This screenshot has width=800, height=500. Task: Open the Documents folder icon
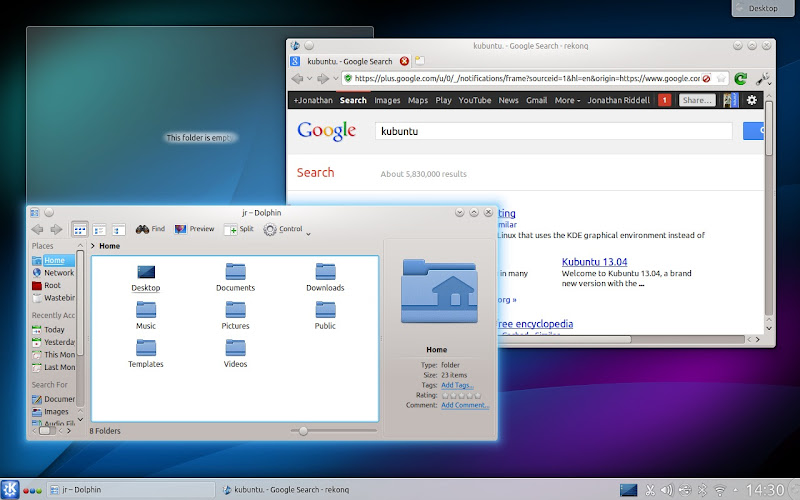[x=236, y=272]
